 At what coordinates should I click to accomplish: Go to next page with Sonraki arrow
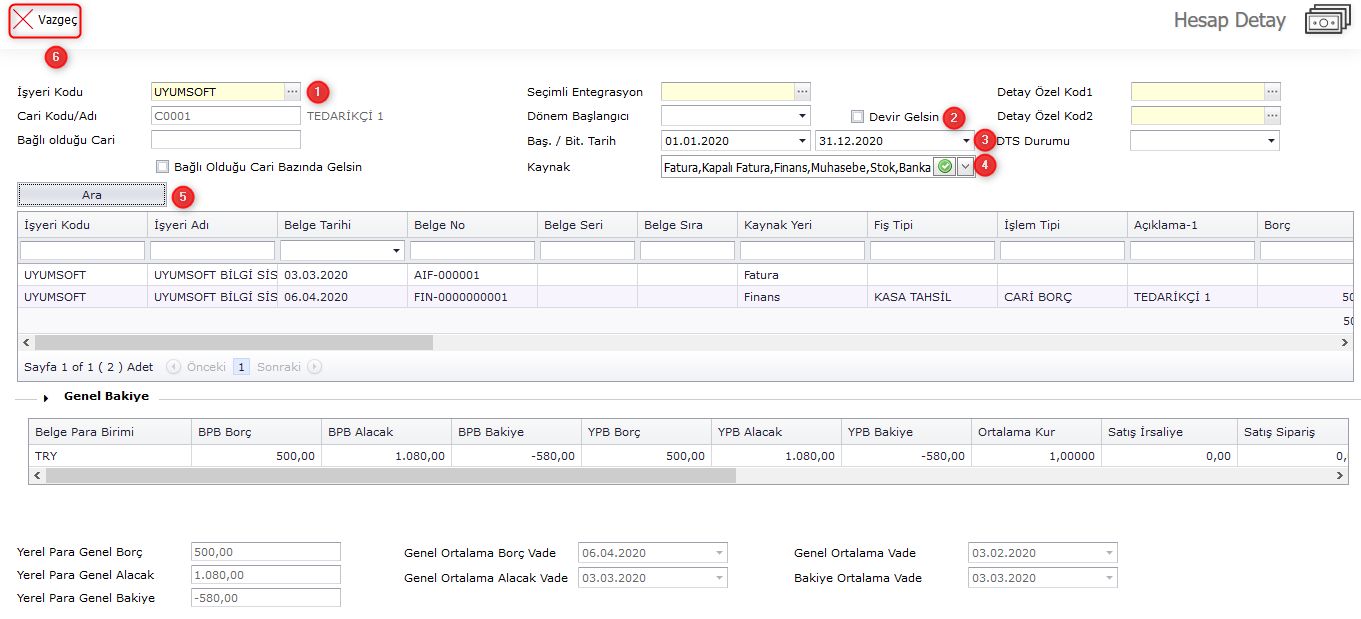[315, 367]
